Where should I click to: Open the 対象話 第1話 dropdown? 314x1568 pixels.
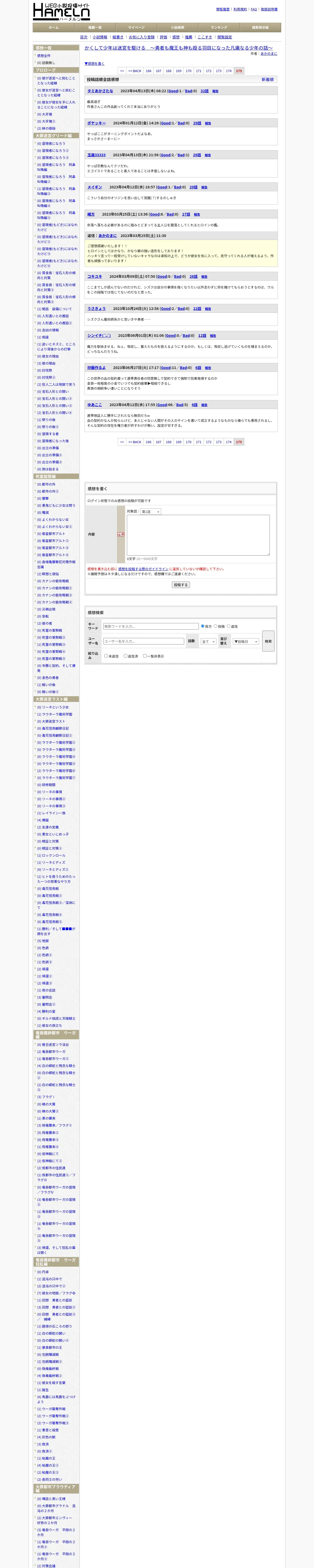pos(151,512)
